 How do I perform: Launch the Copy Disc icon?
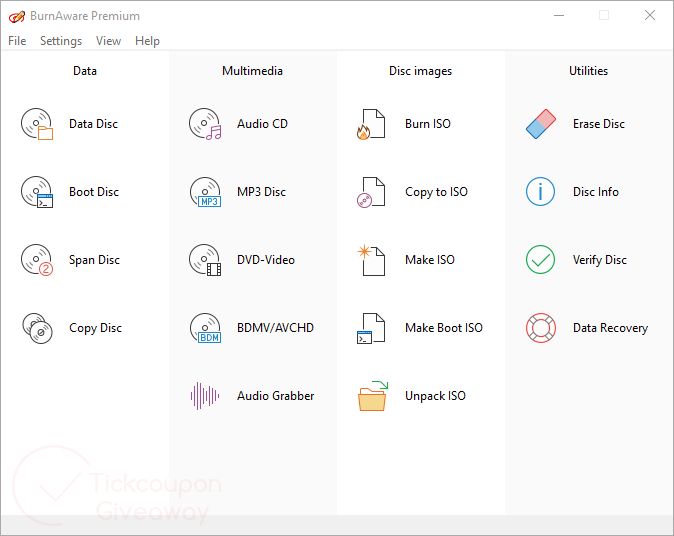pyautogui.click(x=37, y=328)
